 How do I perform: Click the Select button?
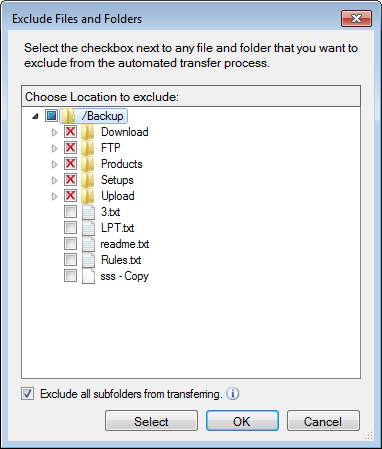[x=151, y=421]
